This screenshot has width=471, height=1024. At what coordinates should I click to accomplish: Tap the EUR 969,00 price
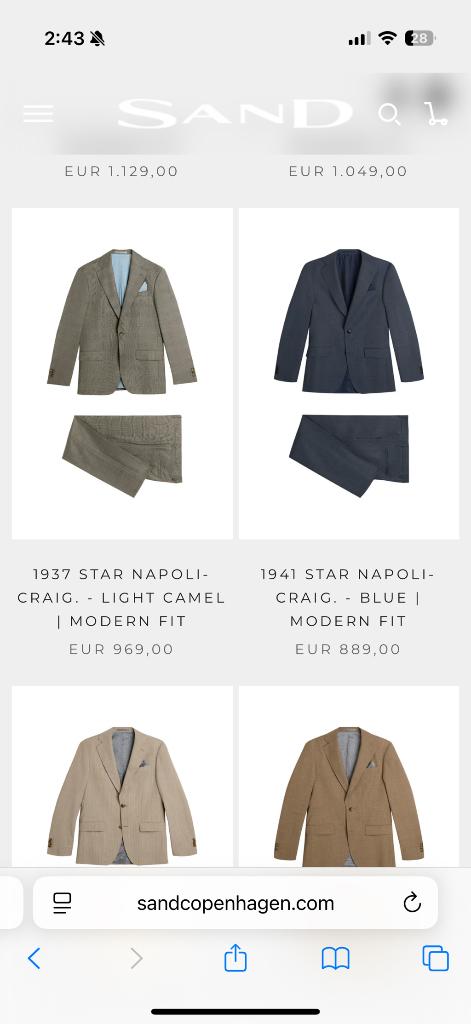point(122,649)
